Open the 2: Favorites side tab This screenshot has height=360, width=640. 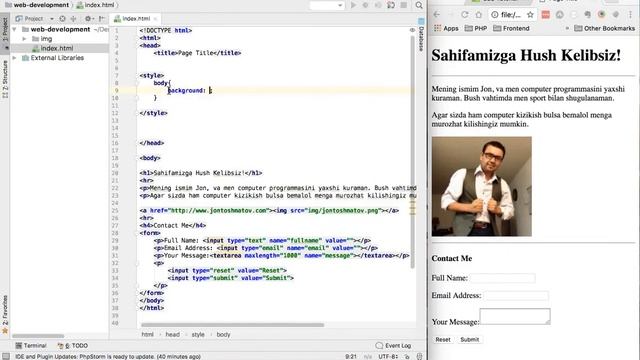pyautogui.click(x=5, y=314)
